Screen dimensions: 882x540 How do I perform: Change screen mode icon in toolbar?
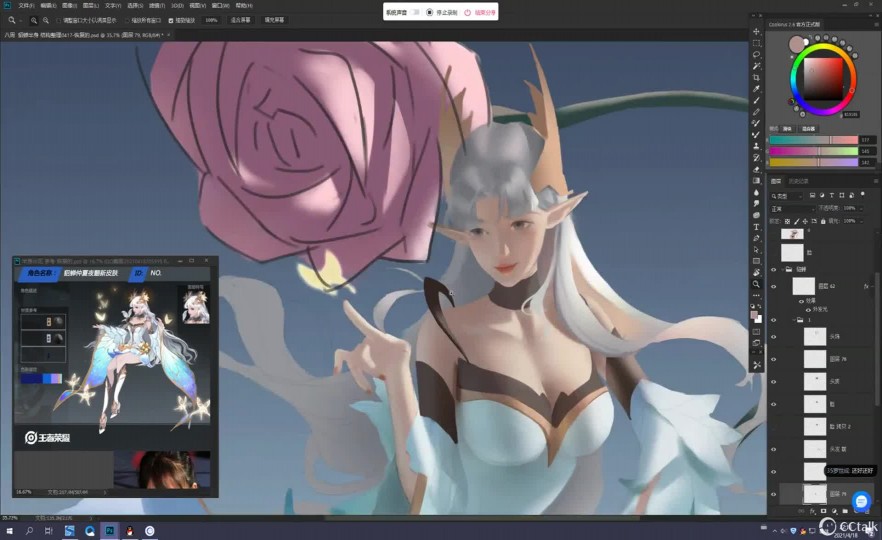[x=757, y=343]
